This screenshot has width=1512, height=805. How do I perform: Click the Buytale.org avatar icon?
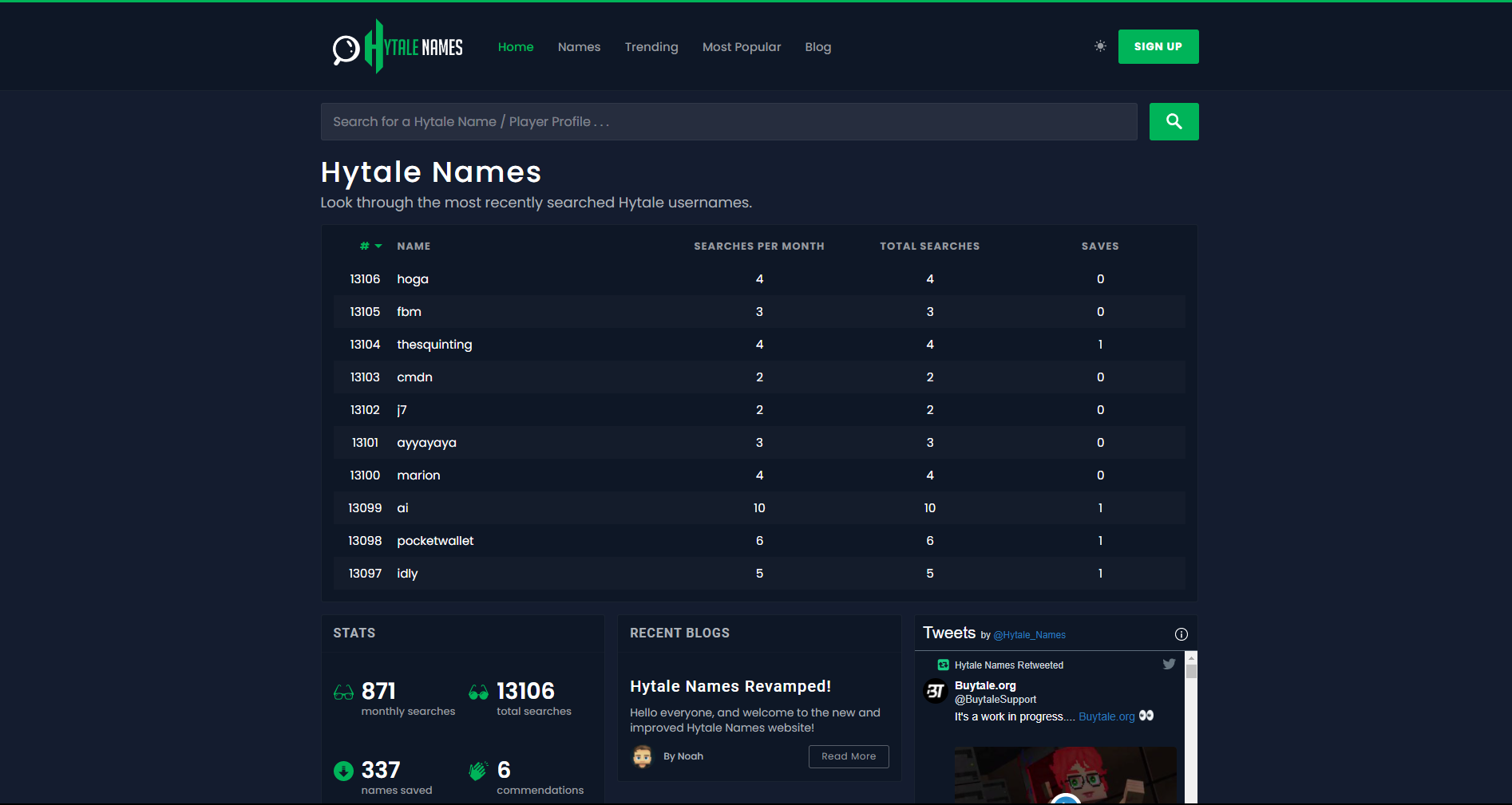(936, 691)
